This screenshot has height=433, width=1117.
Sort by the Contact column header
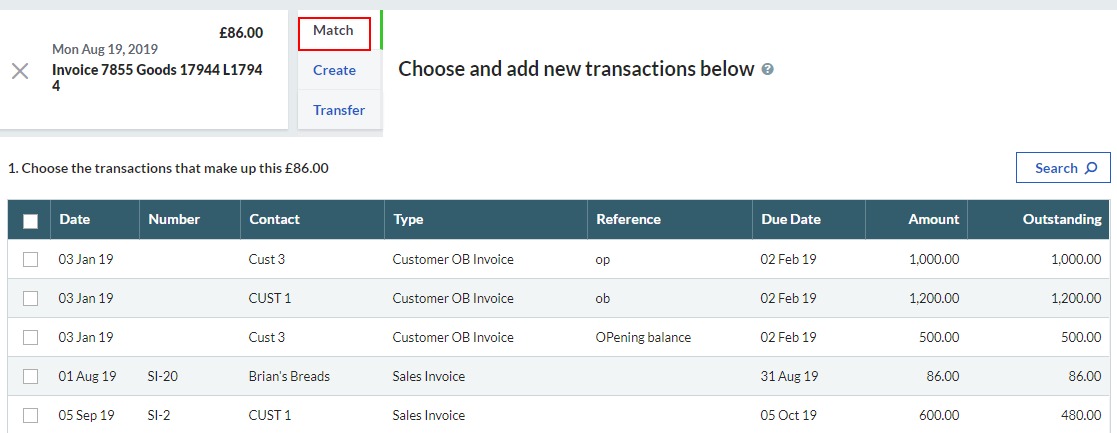pos(274,219)
